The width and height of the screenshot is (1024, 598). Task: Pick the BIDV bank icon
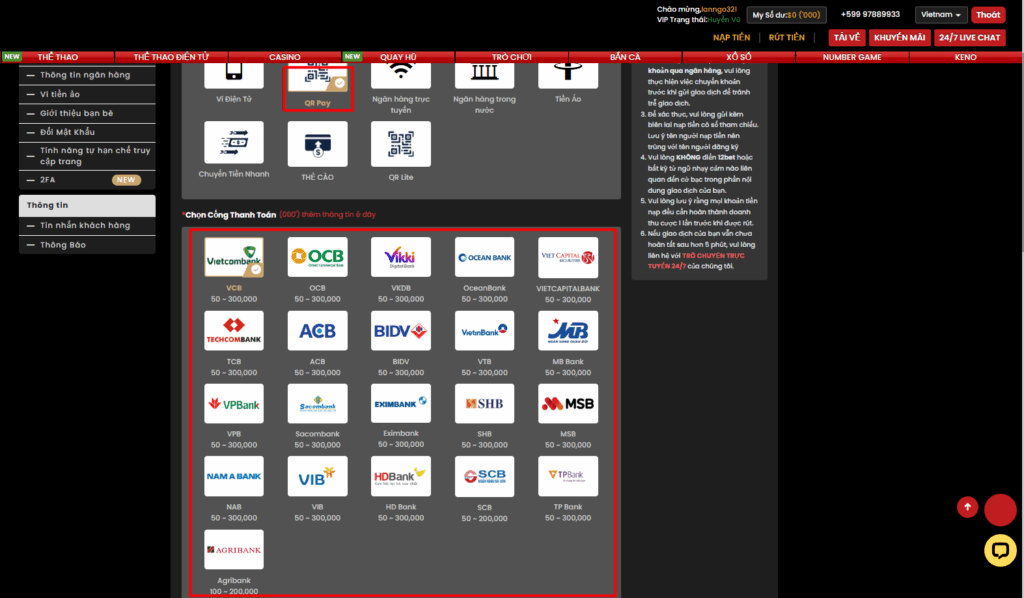click(401, 331)
